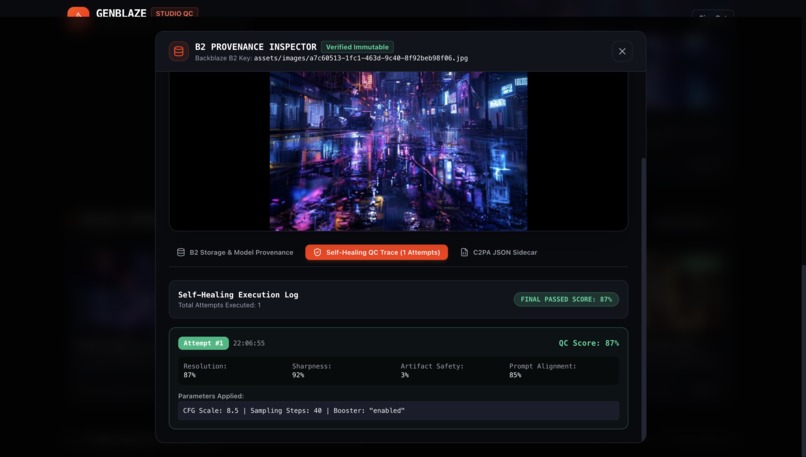This screenshot has height=457, width=806.
Task: Open the cyberpunk city image preview
Action: (x=398, y=151)
